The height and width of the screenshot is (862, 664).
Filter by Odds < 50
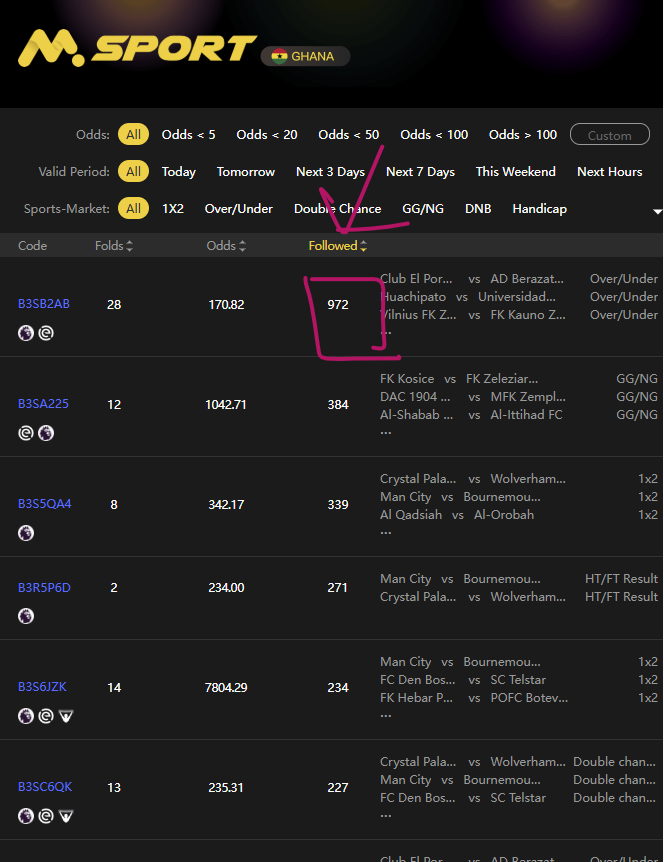coord(348,135)
